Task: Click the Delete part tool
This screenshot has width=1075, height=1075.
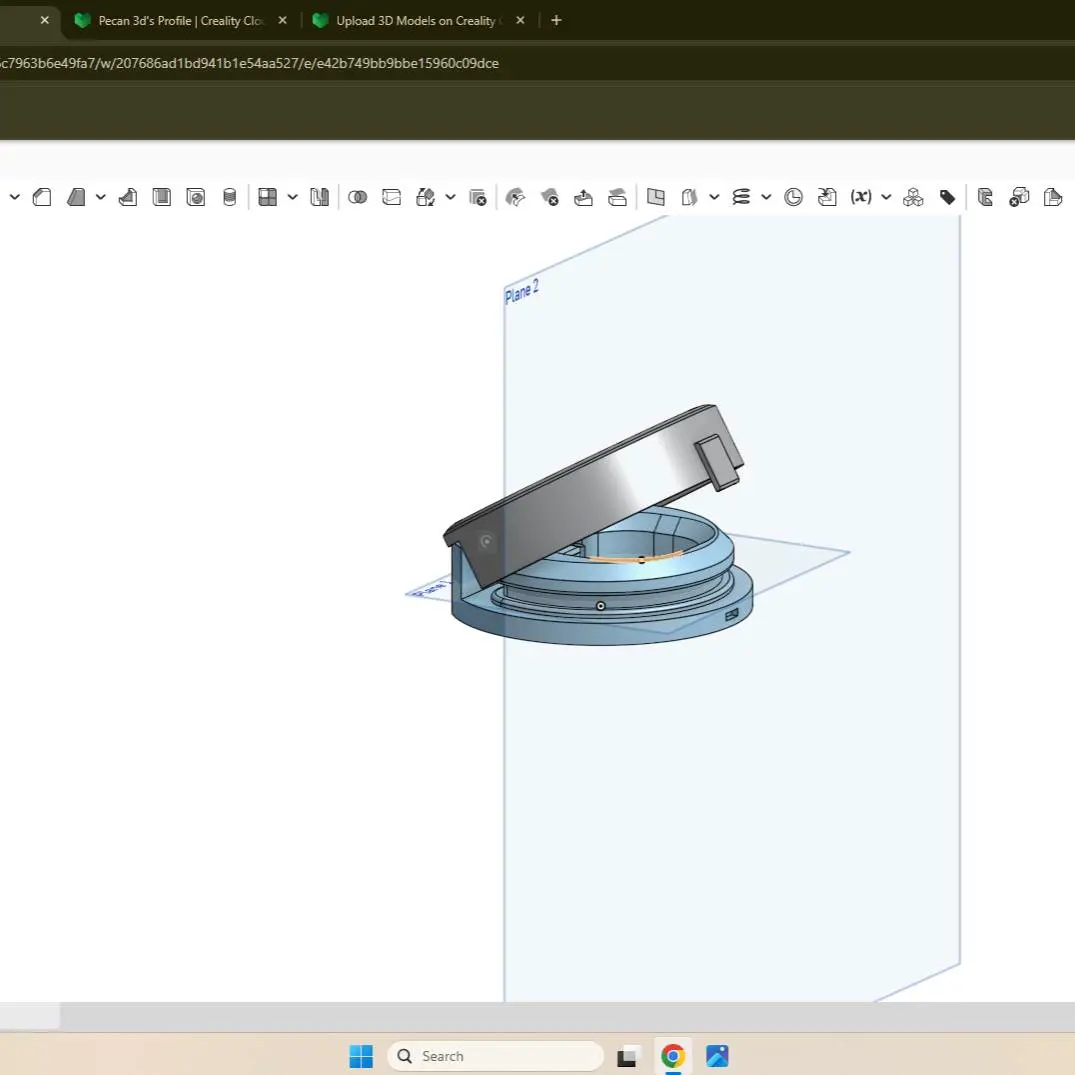Action: [478, 197]
